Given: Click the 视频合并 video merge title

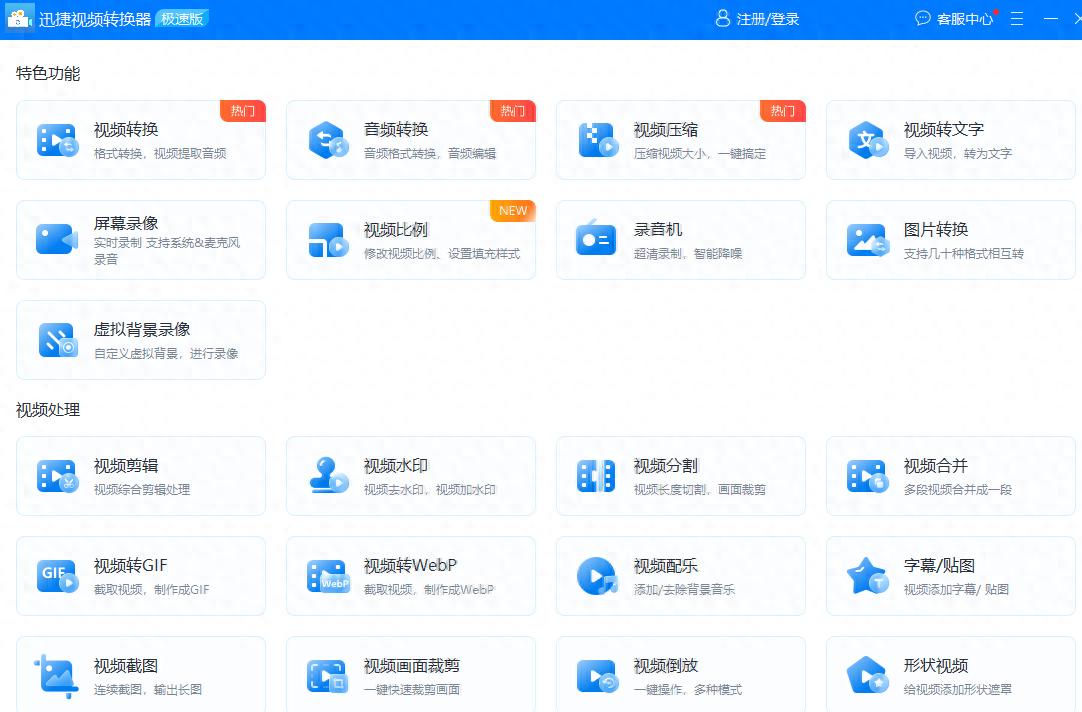Looking at the screenshot, I should click(x=936, y=466).
